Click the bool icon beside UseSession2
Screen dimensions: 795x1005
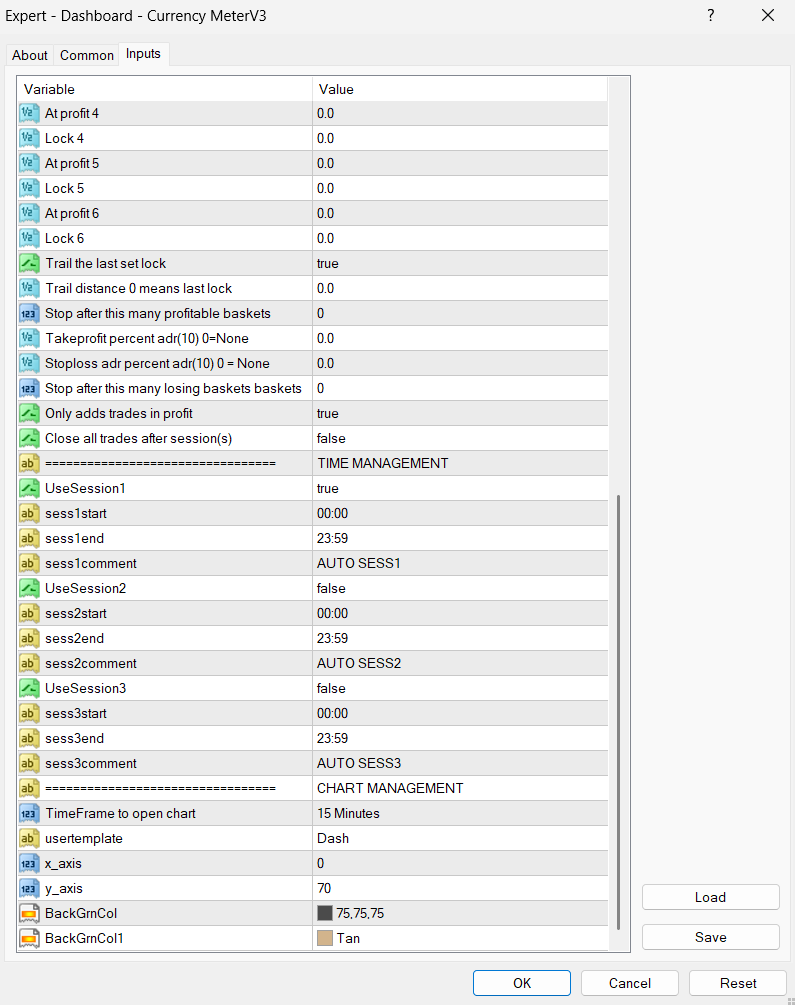coord(29,588)
